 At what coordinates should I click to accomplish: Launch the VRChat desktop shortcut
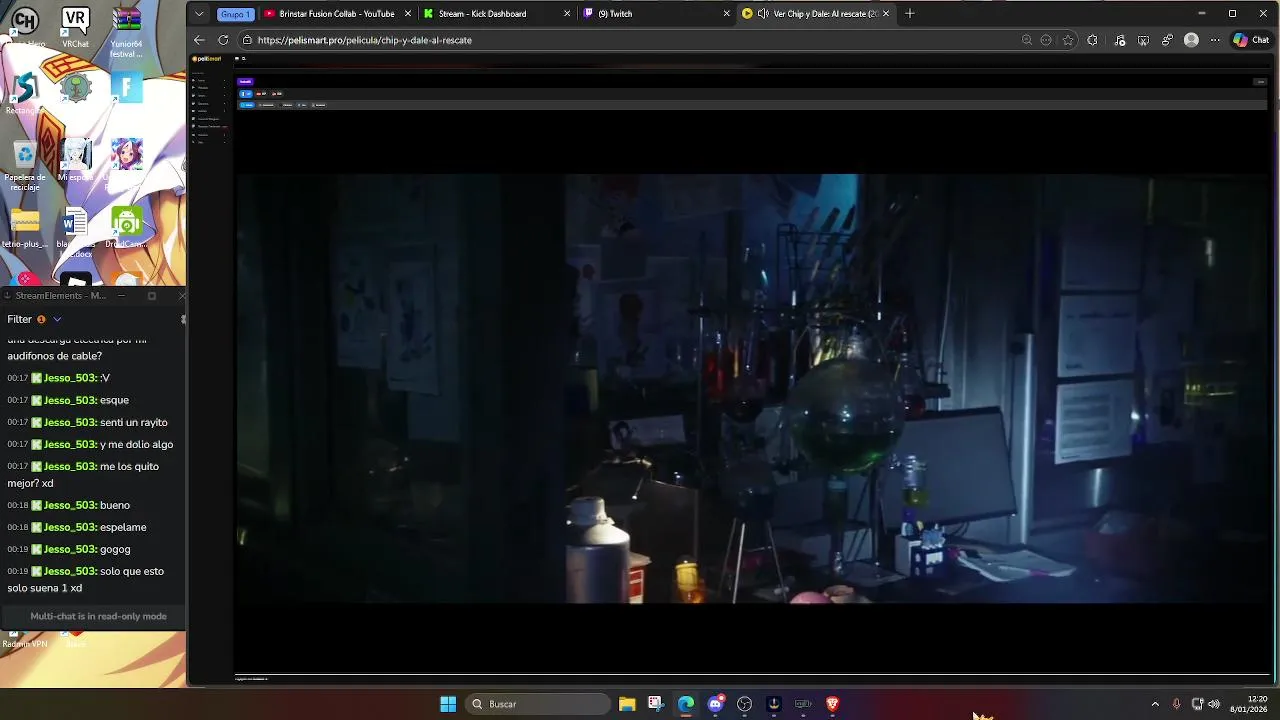coord(75,27)
